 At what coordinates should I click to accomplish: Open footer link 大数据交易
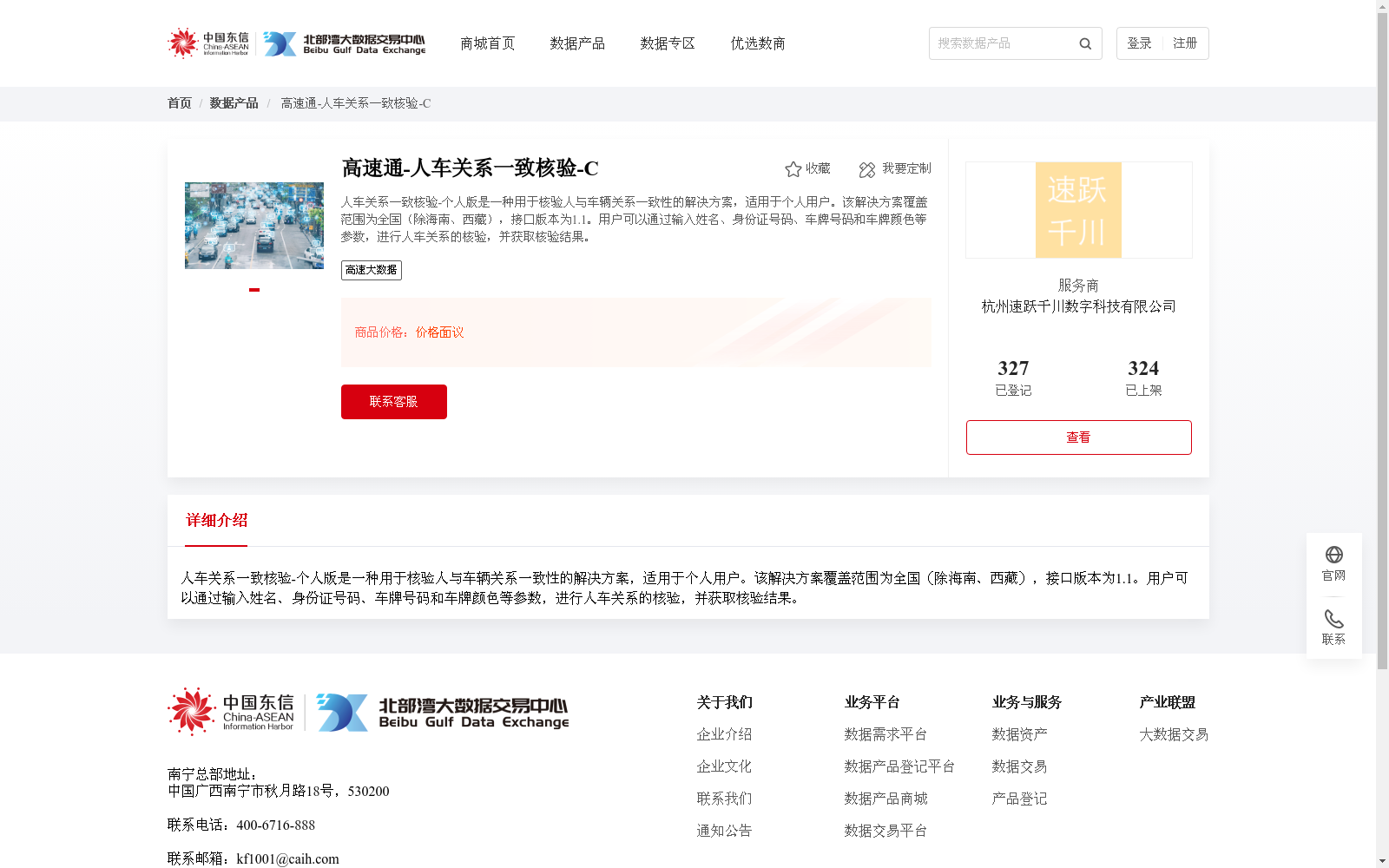coord(1174,734)
